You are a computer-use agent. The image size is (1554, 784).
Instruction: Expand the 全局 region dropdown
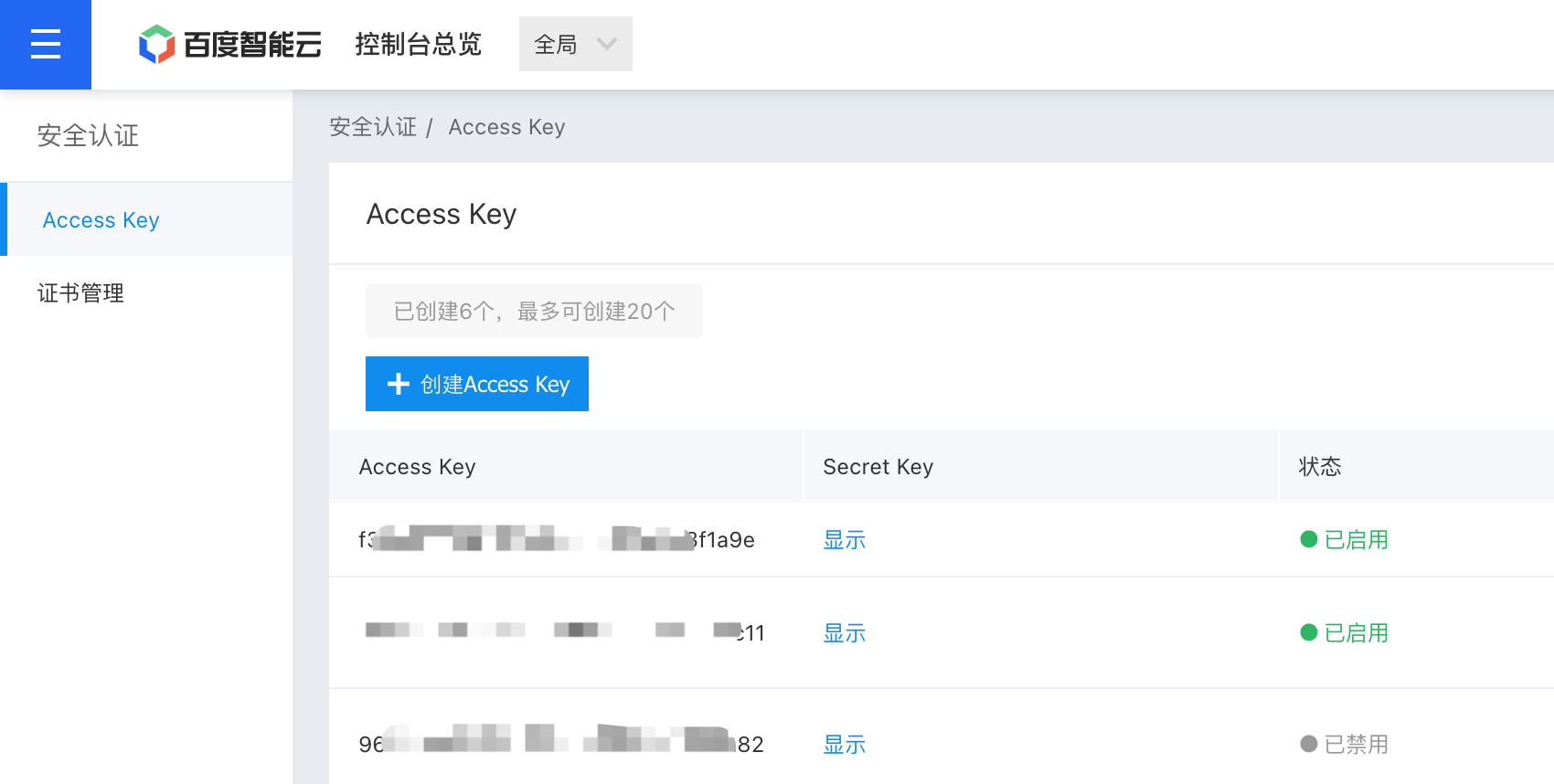point(576,44)
